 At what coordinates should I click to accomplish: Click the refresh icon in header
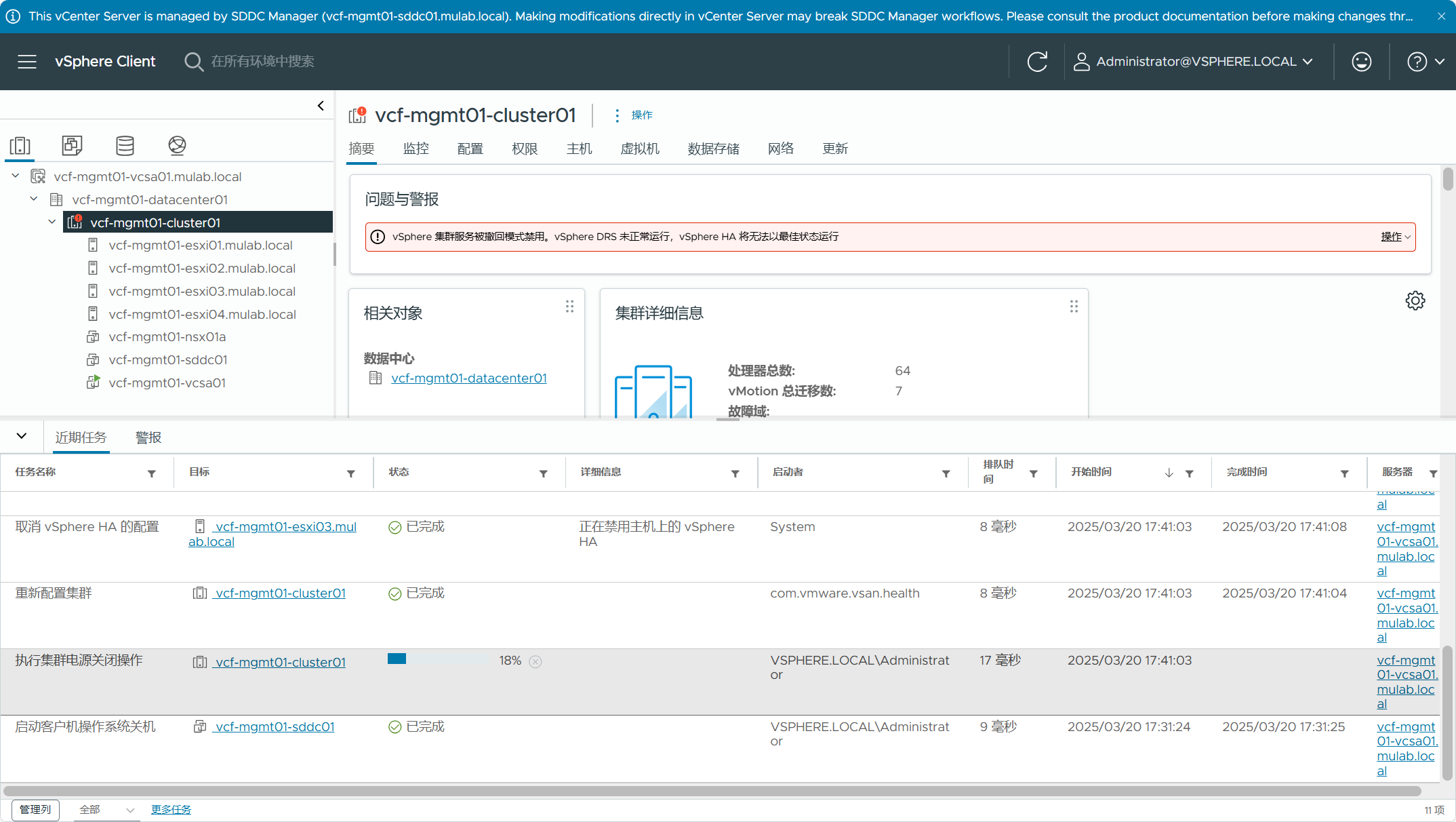pos(1037,62)
